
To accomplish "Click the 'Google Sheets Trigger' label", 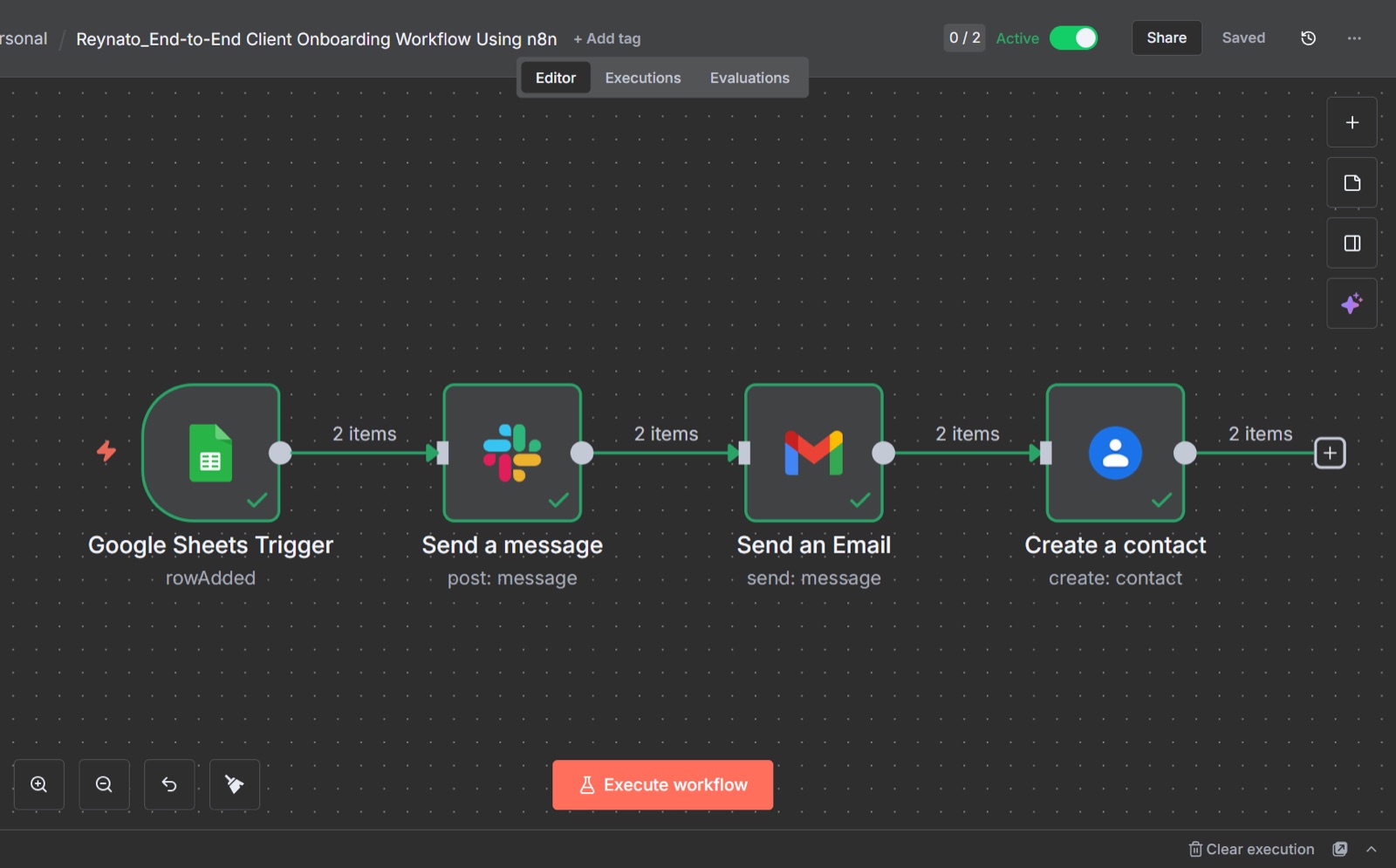I will point(210,545).
